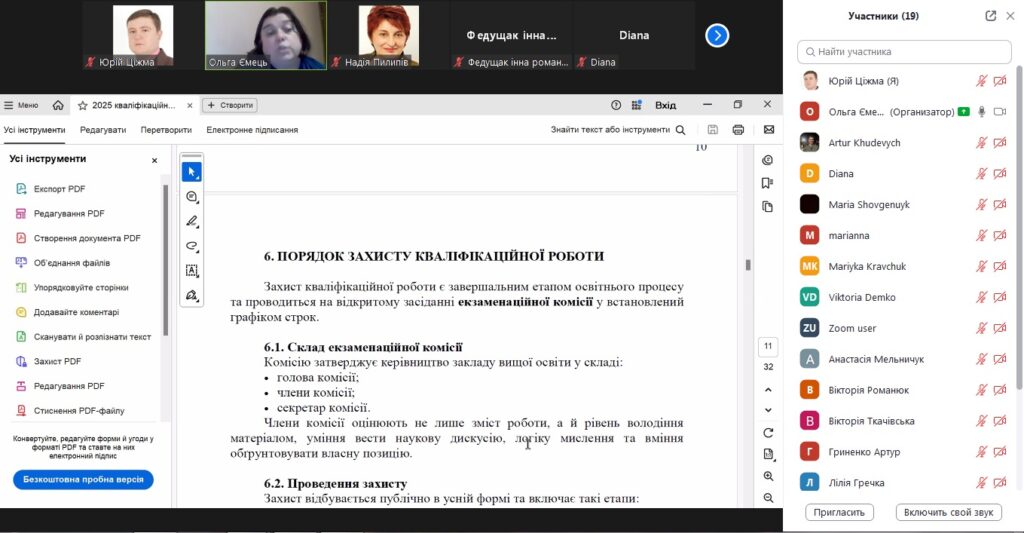
Task: Click the Найти участника search field
Action: (904, 51)
